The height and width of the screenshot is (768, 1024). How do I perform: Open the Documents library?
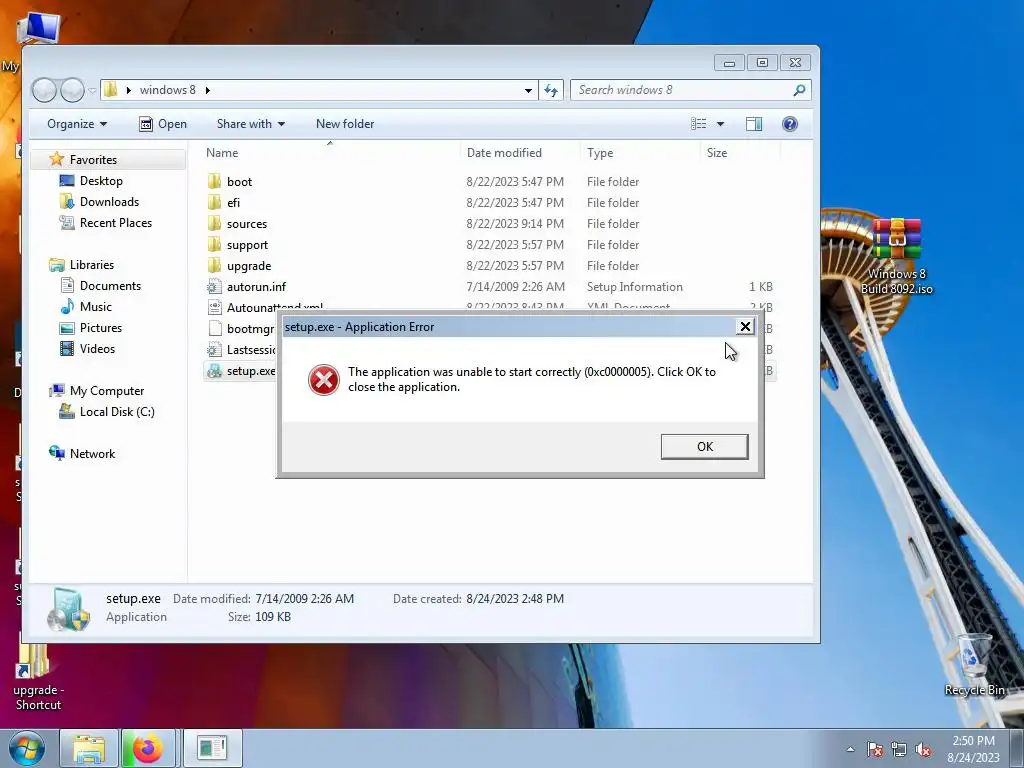point(110,286)
